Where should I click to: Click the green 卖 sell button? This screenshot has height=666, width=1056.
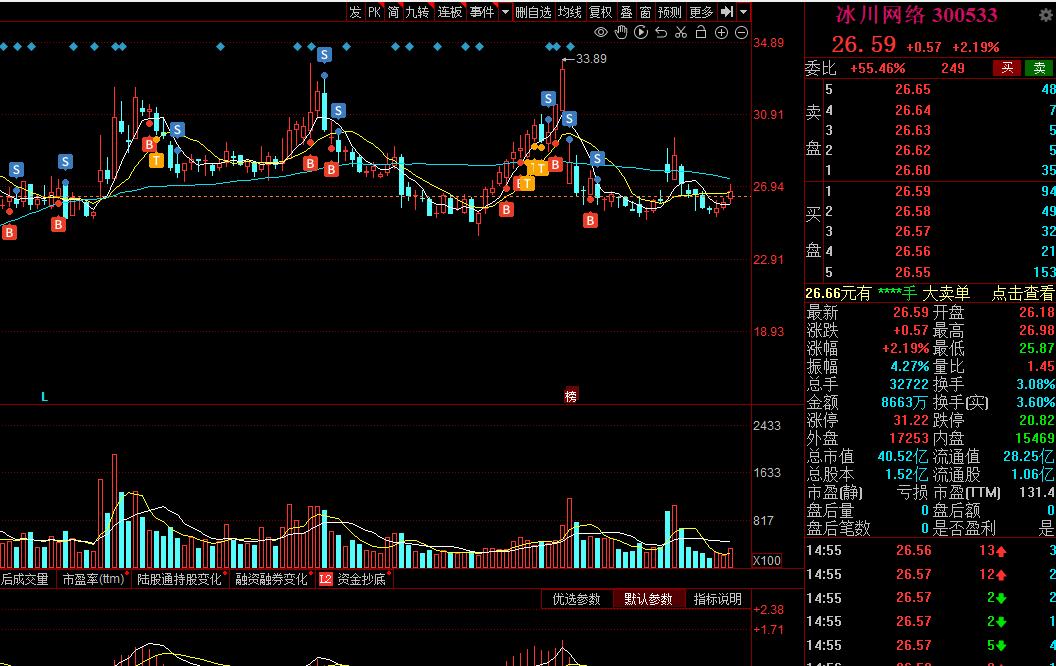[1039, 68]
